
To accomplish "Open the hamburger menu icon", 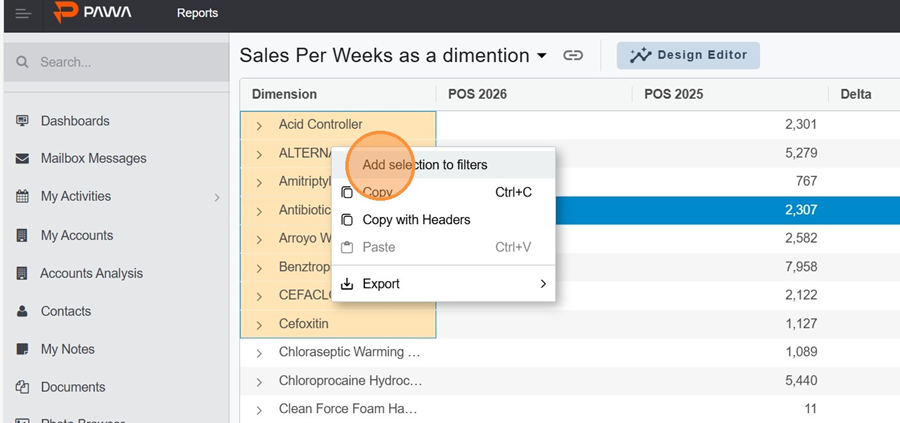I will pos(23,13).
